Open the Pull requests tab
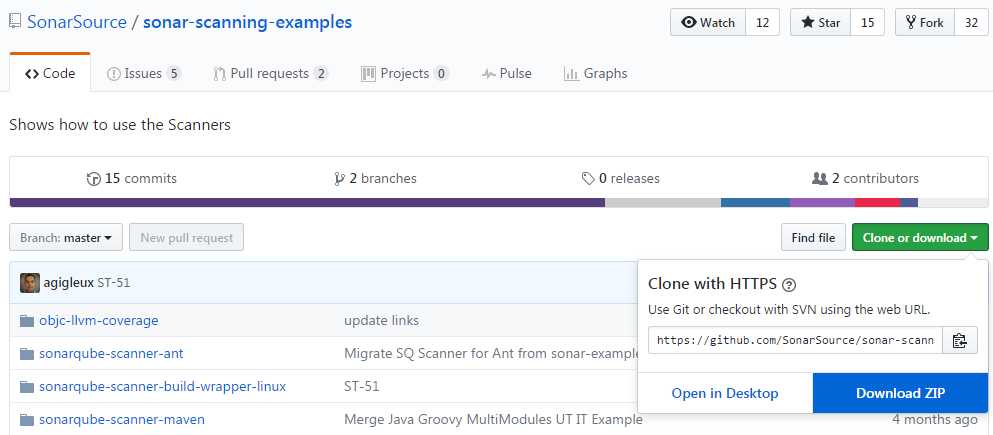Image resolution: width=993 pixels, height=435 pixels. (271, 73)
